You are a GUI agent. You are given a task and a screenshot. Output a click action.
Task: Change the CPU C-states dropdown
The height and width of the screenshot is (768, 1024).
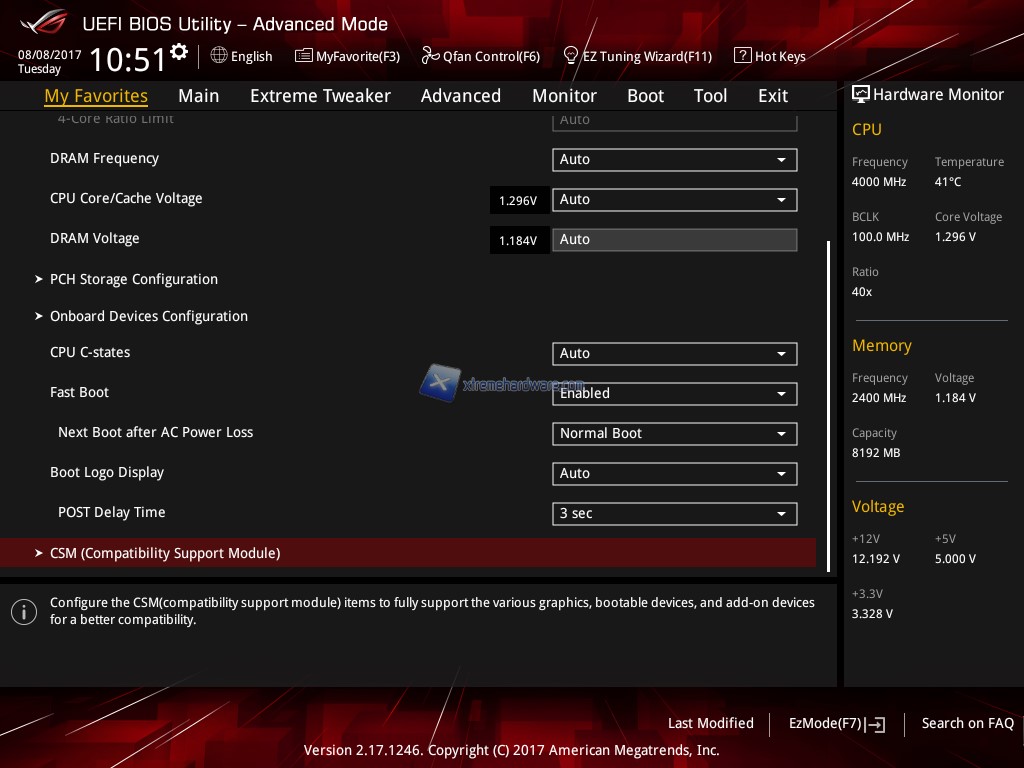tap(674, 354)
